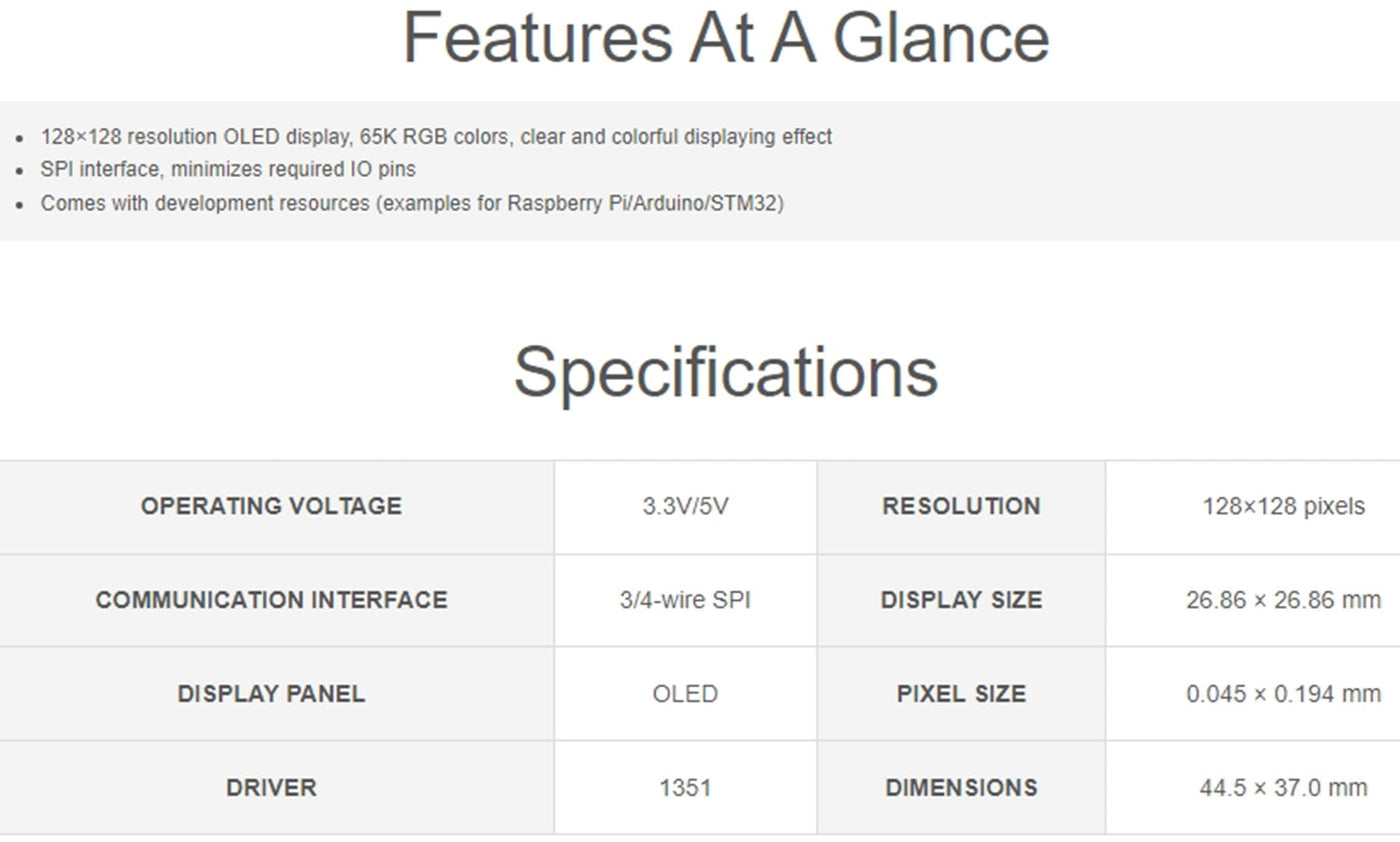1400x842 pixels.
Task: Select the 1351 driver value cell
Action: tap(685, 788)
